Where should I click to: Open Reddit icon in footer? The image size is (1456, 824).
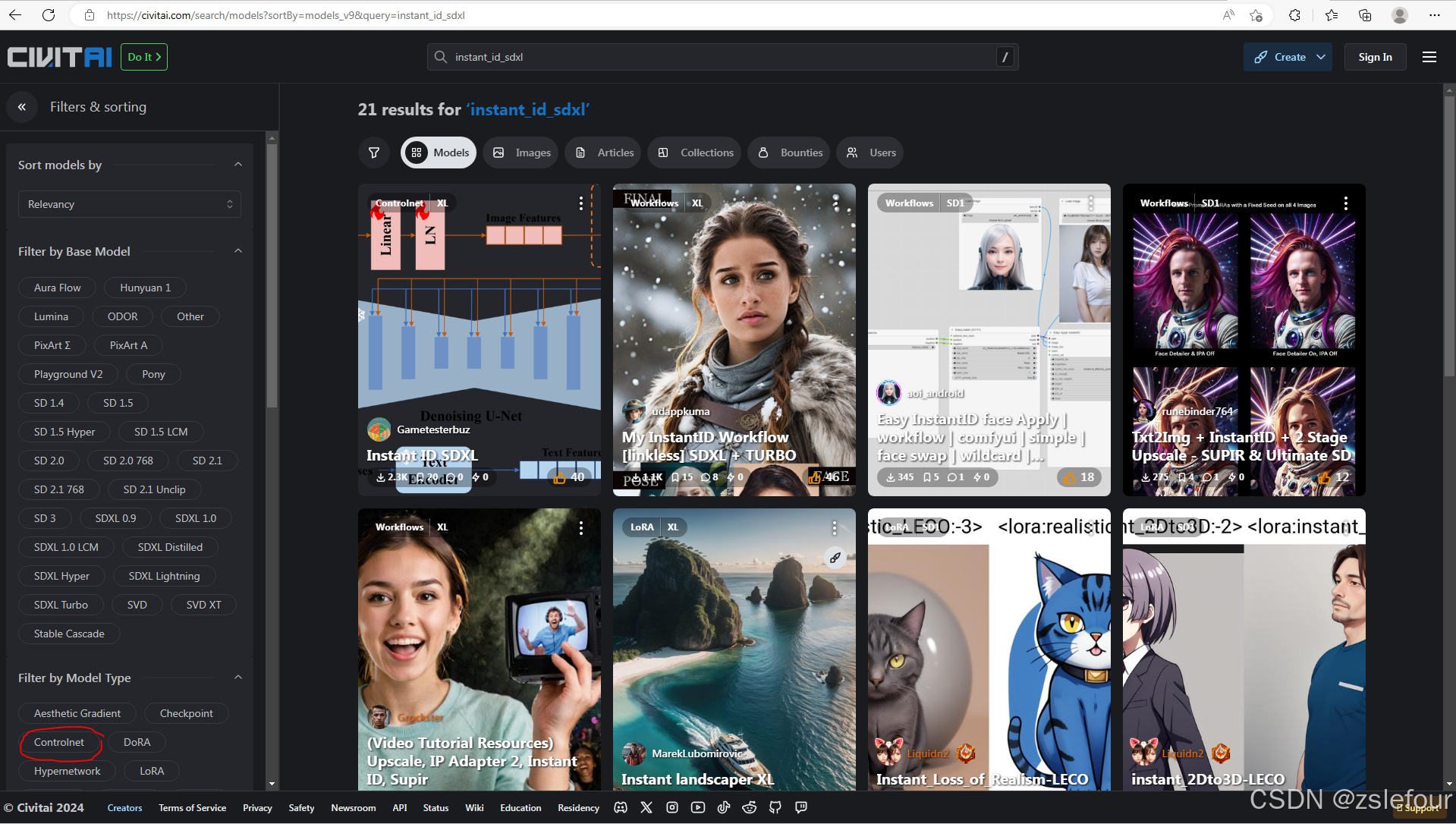point(750,807)
